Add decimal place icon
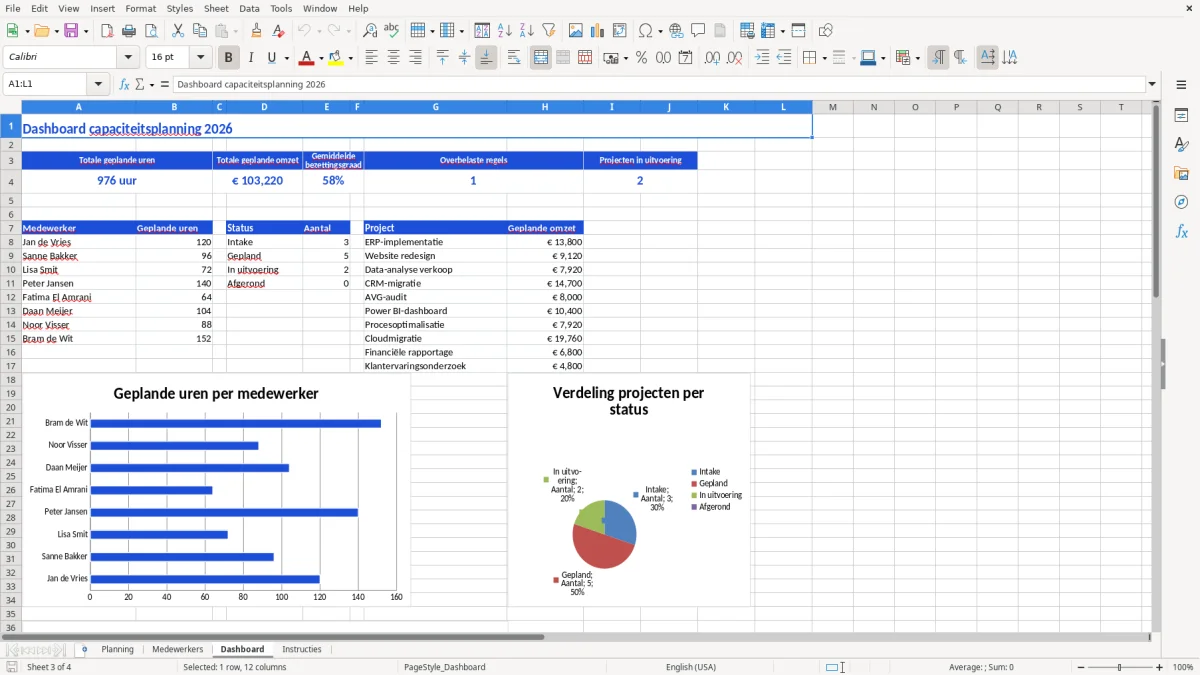1200x675 pixels. [713, 58]
